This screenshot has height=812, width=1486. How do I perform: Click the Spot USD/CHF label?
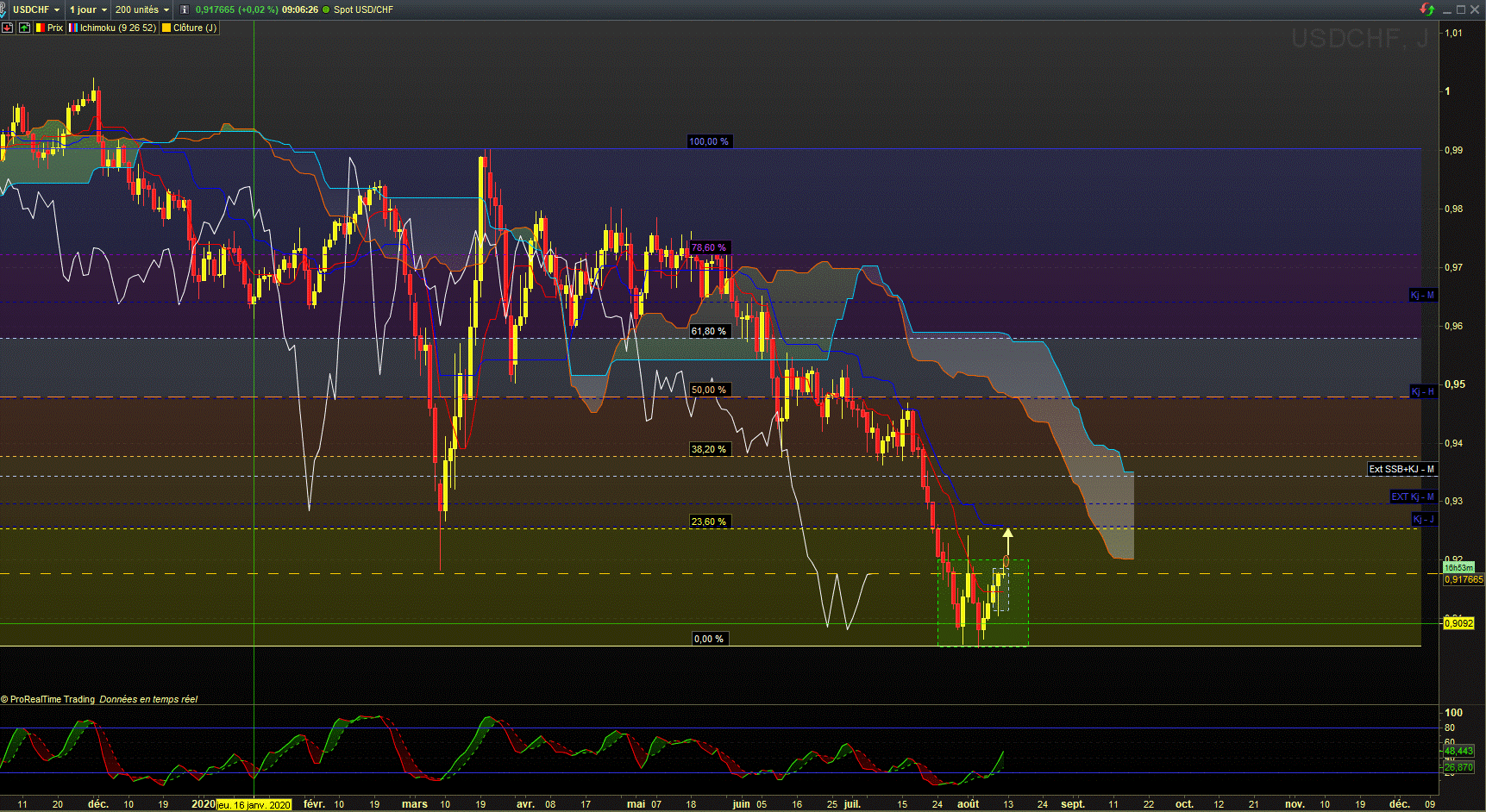pyautogui.click(x=363, y=9)
